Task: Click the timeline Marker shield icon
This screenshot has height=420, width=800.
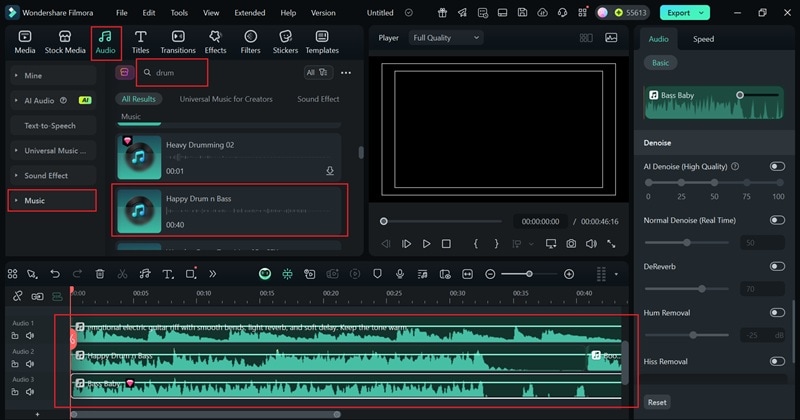Action: coord(377,274)
